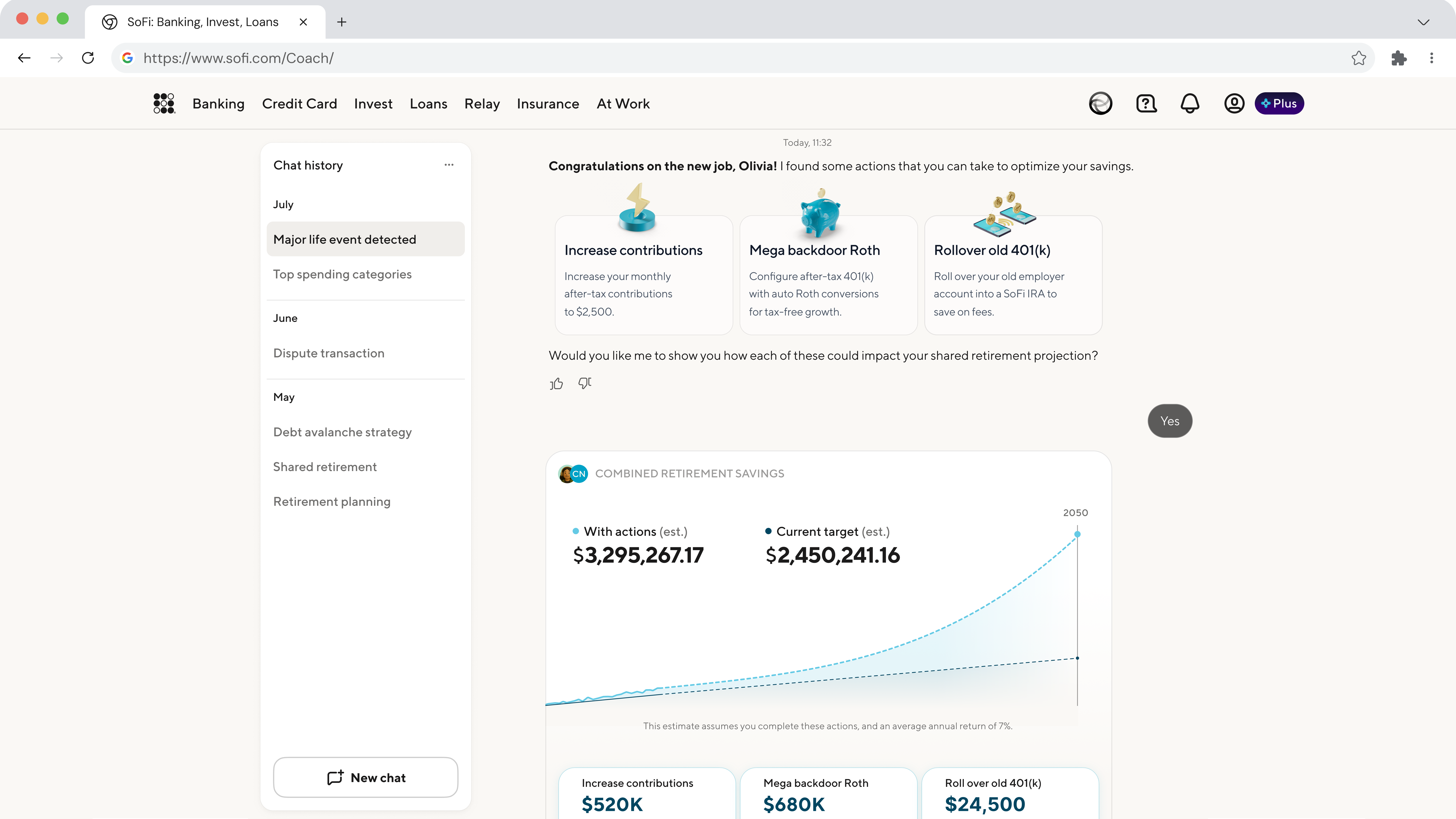Click the SoFi dots logo icon

(x=164, y=103)
